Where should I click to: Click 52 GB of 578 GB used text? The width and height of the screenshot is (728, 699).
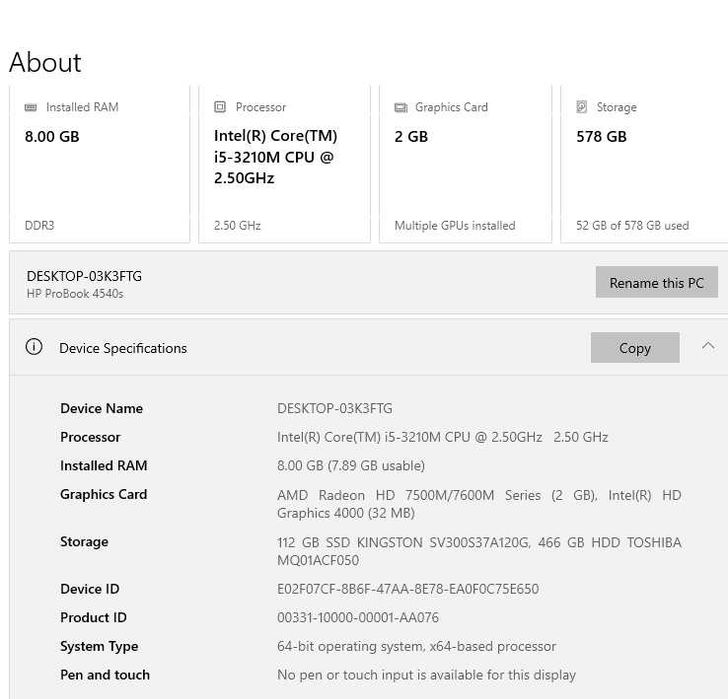[x=632, y=226]
